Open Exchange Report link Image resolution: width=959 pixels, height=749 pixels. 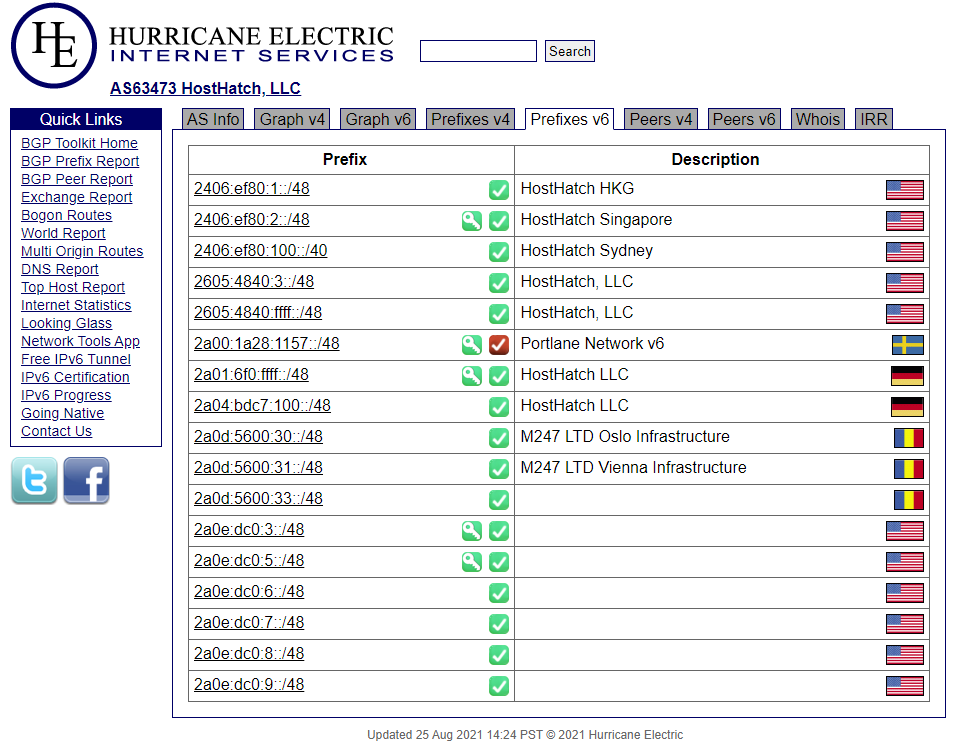[x=76, y=197]
